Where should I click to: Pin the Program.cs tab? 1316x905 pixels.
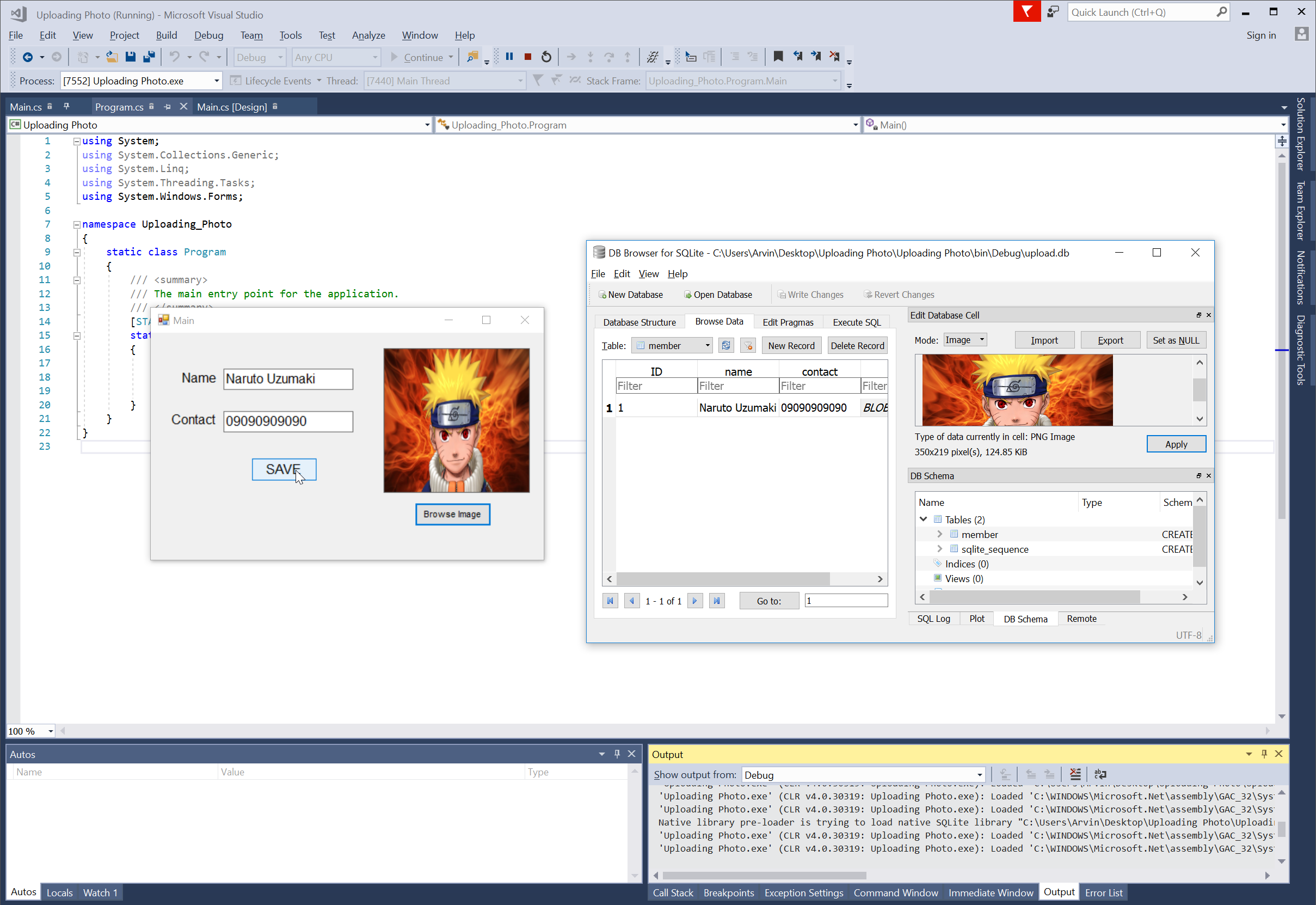(167, 107)
